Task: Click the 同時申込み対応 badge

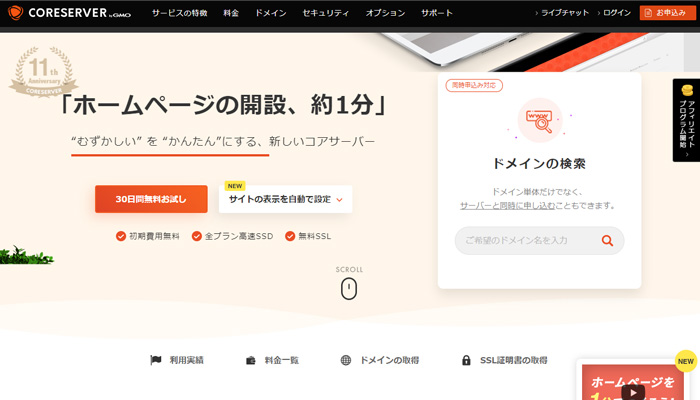Action: (x=474, y=85)
